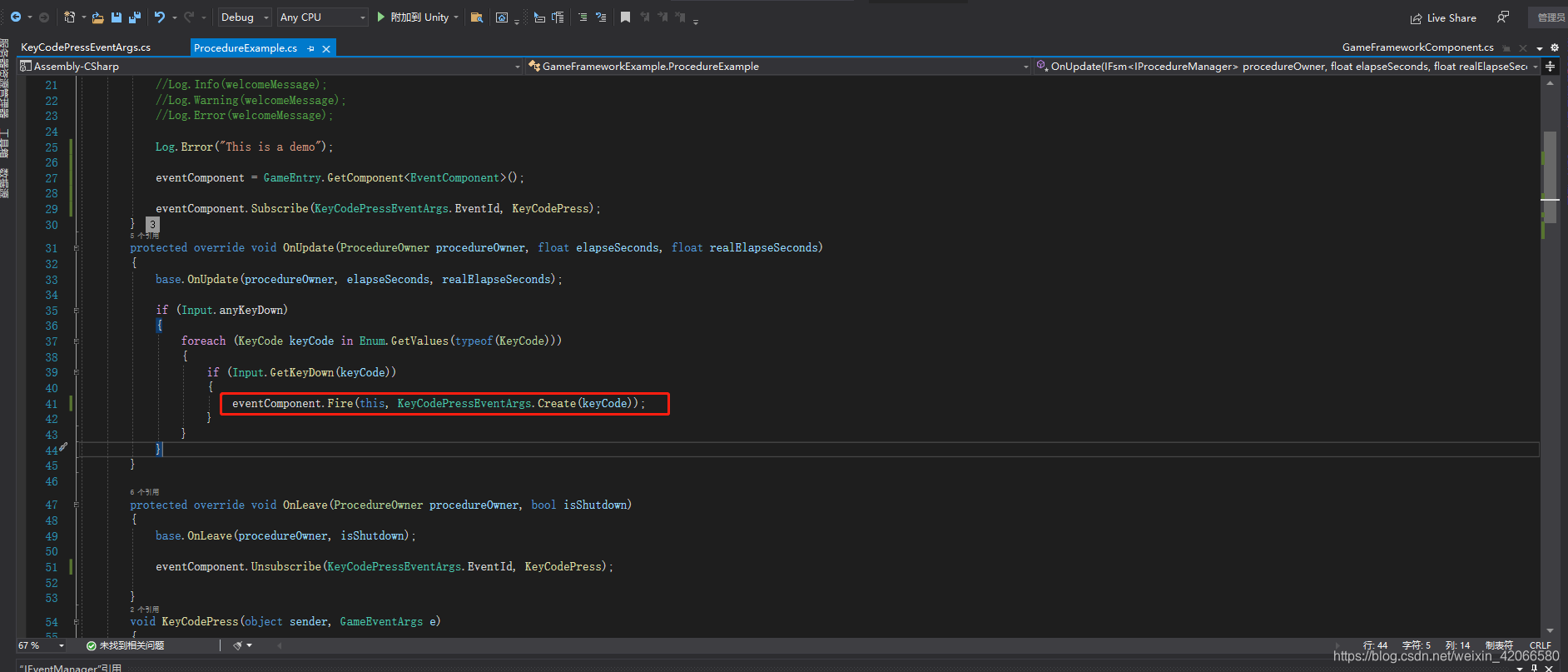Click the 未找到相关问题 status indicator
The height and width of the screenshot is (672, 1568).
126,645
